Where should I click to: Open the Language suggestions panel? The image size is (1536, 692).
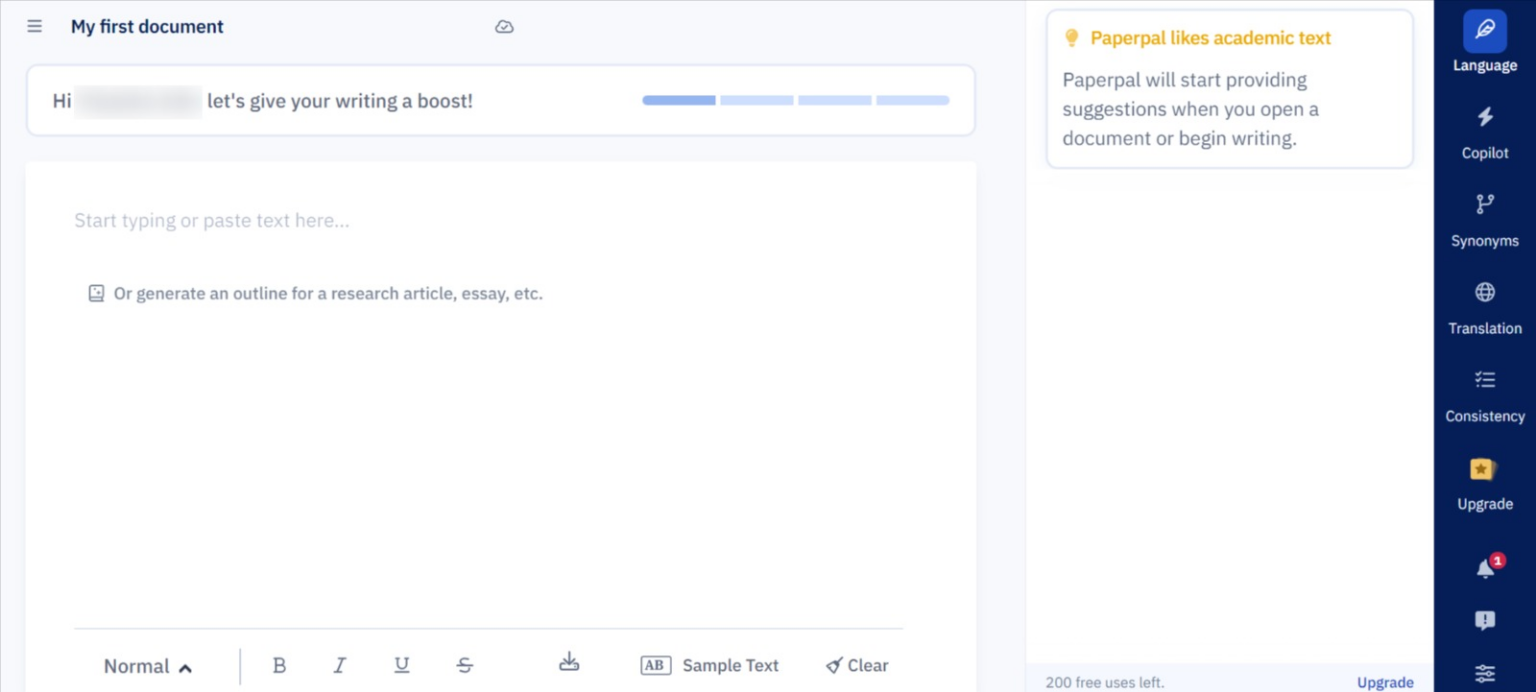coord(1484,40)
